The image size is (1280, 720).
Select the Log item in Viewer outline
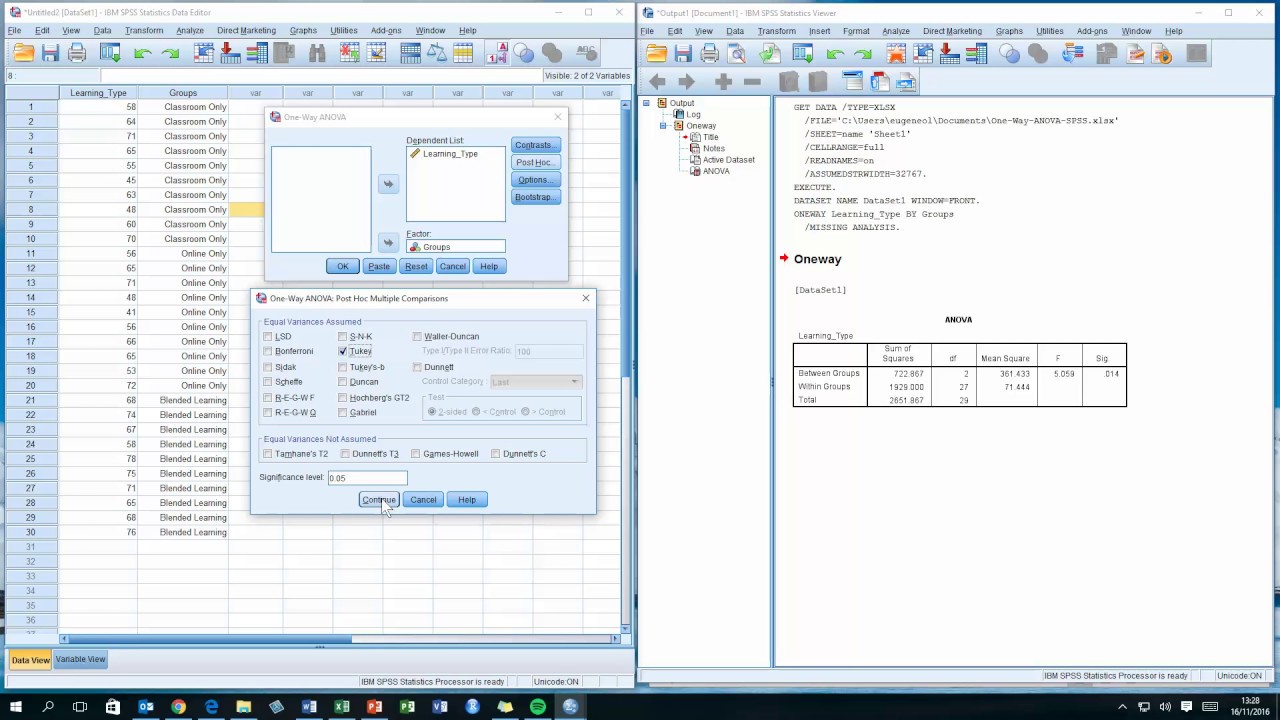[x=693, y=114]
